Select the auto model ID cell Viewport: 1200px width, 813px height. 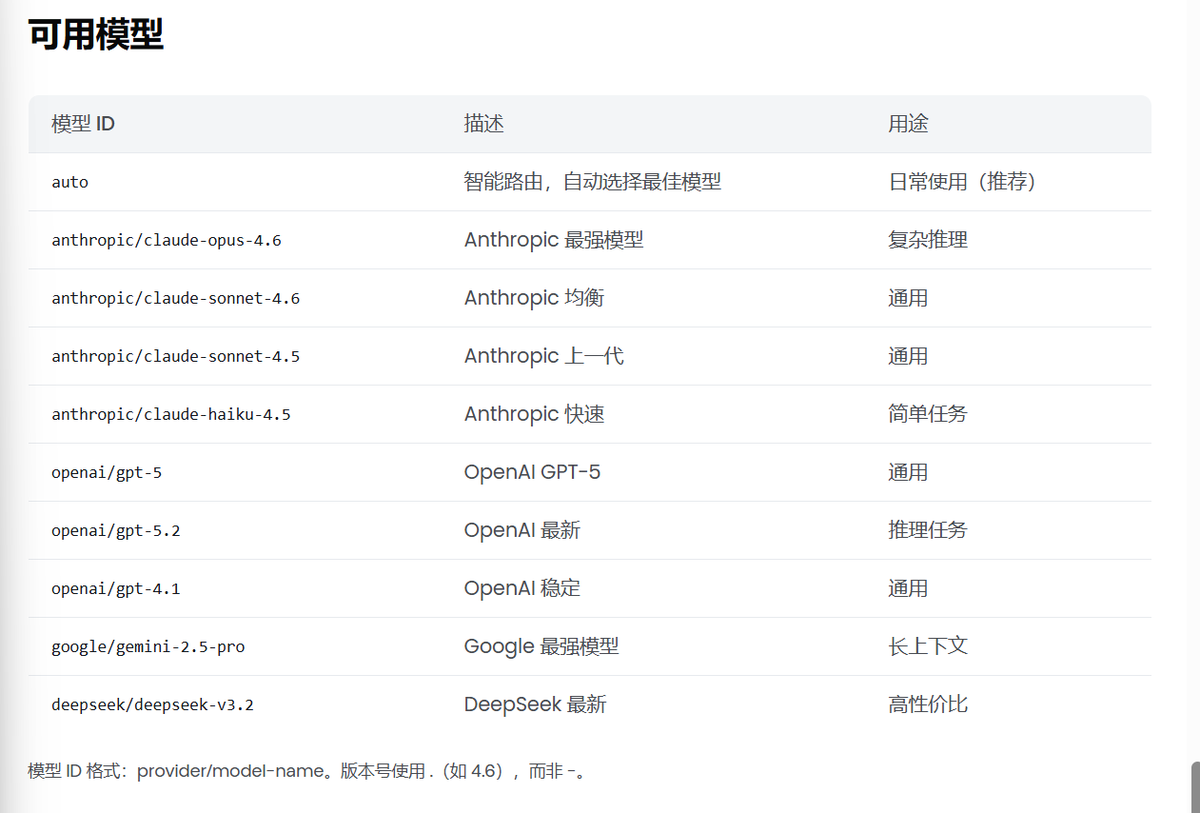pos(70,182)
